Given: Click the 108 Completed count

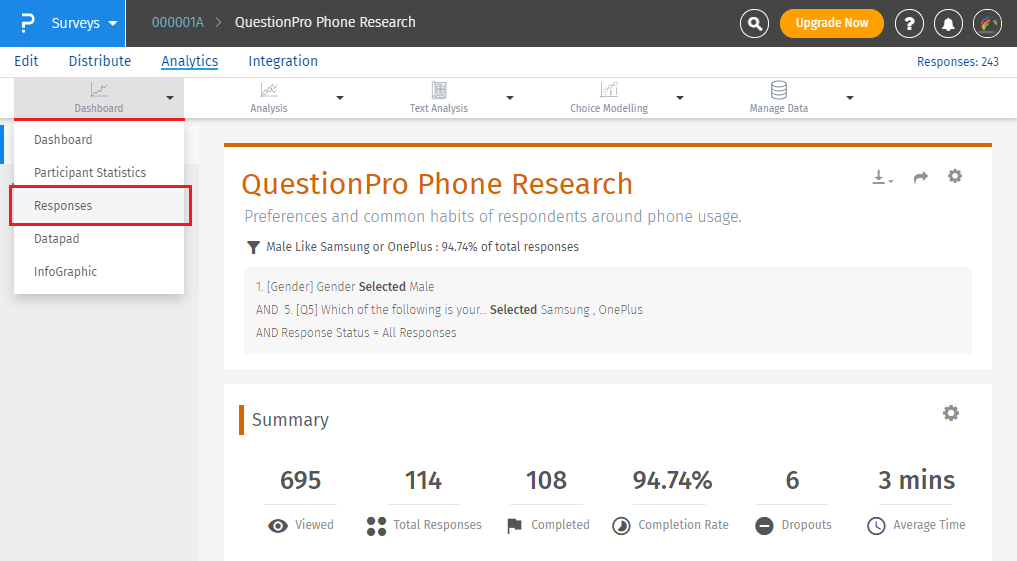Looking at the screenshot, I should pyautogui.click(x=546, y=481).
